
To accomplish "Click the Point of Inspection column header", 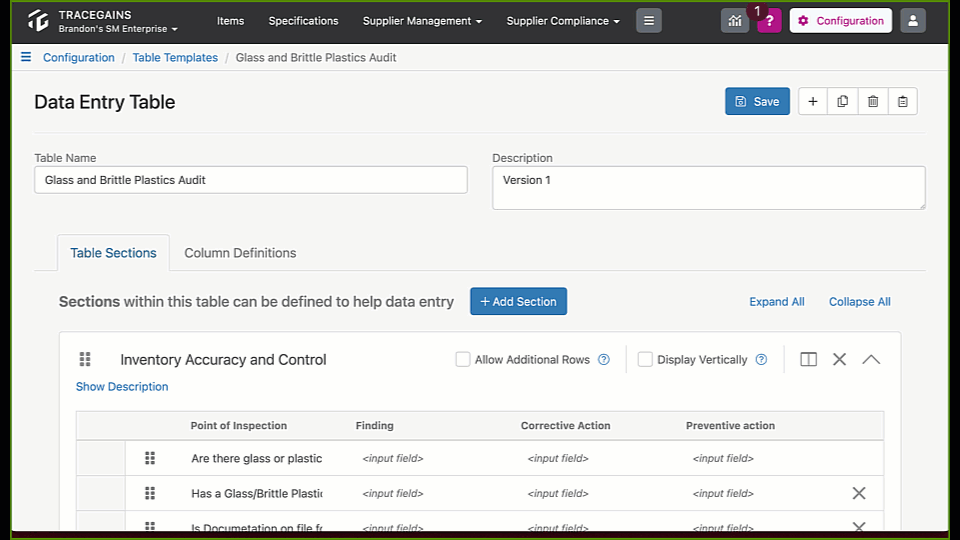I will tap(239, 426).
